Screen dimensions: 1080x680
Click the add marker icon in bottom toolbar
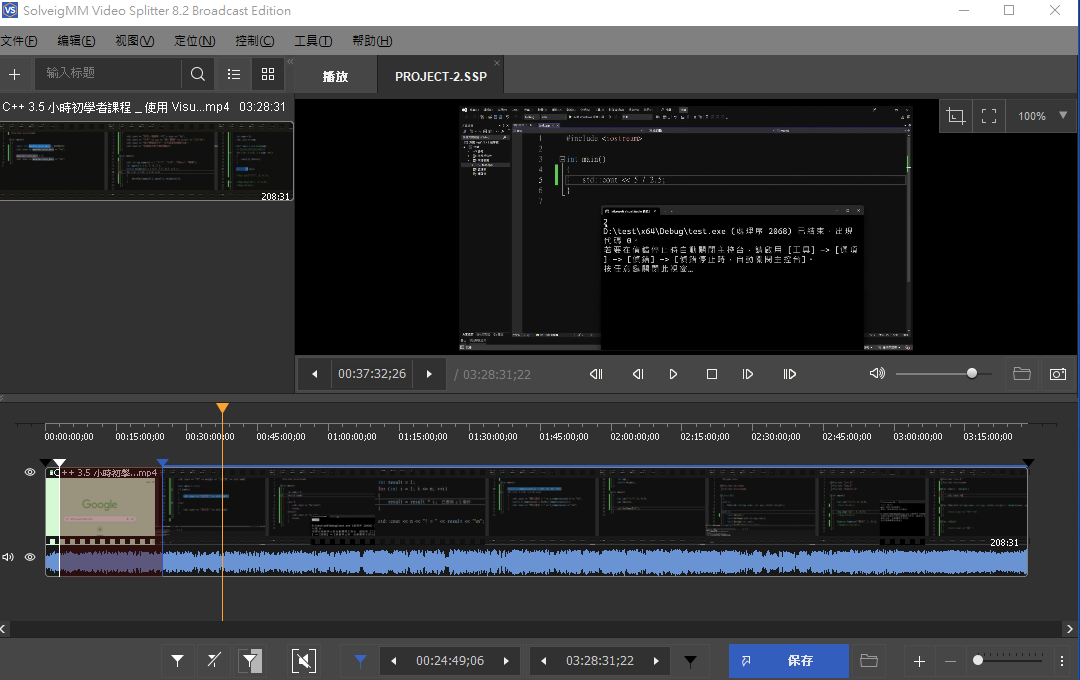click(177, 660)
